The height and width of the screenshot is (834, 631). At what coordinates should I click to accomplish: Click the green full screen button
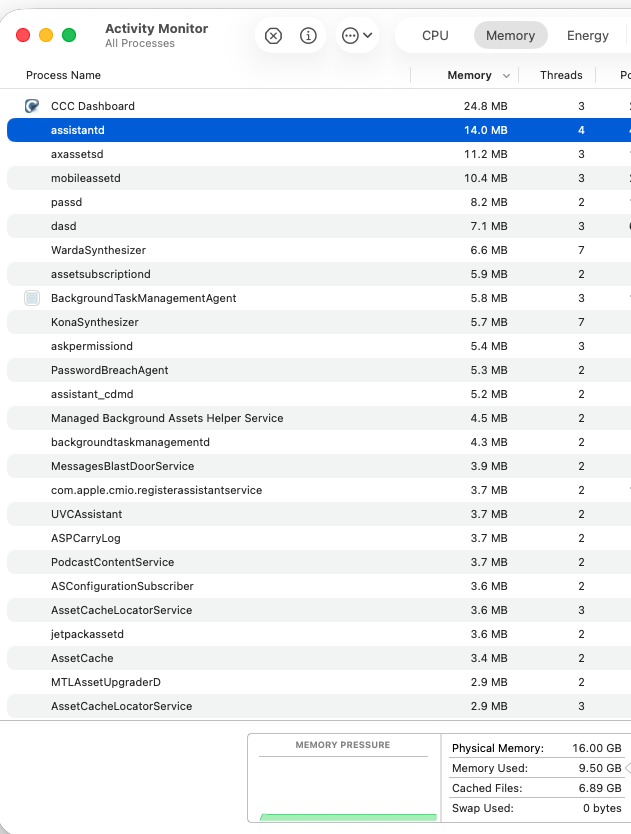[x=69, y=35]
